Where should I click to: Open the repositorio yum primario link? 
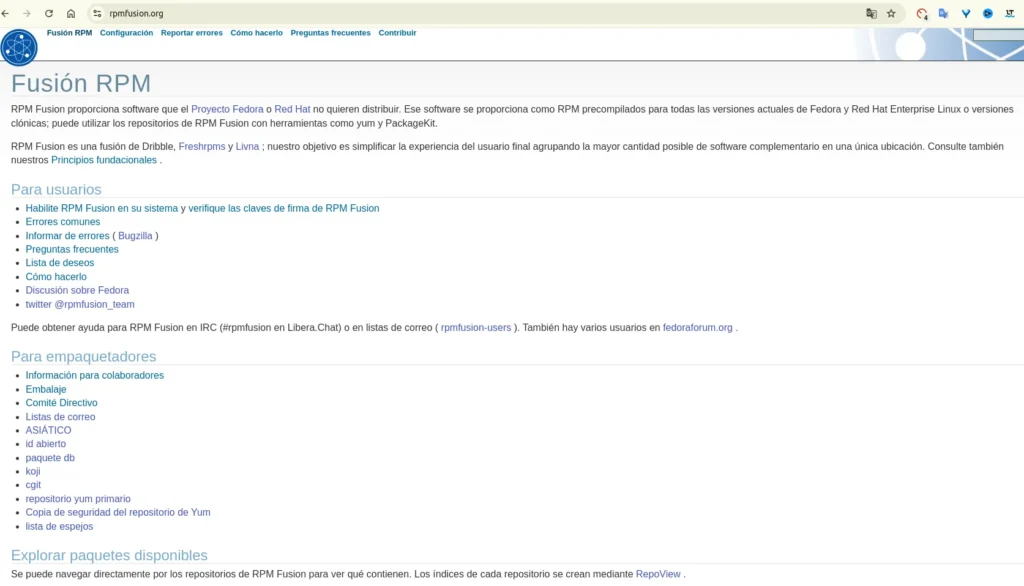78,498
